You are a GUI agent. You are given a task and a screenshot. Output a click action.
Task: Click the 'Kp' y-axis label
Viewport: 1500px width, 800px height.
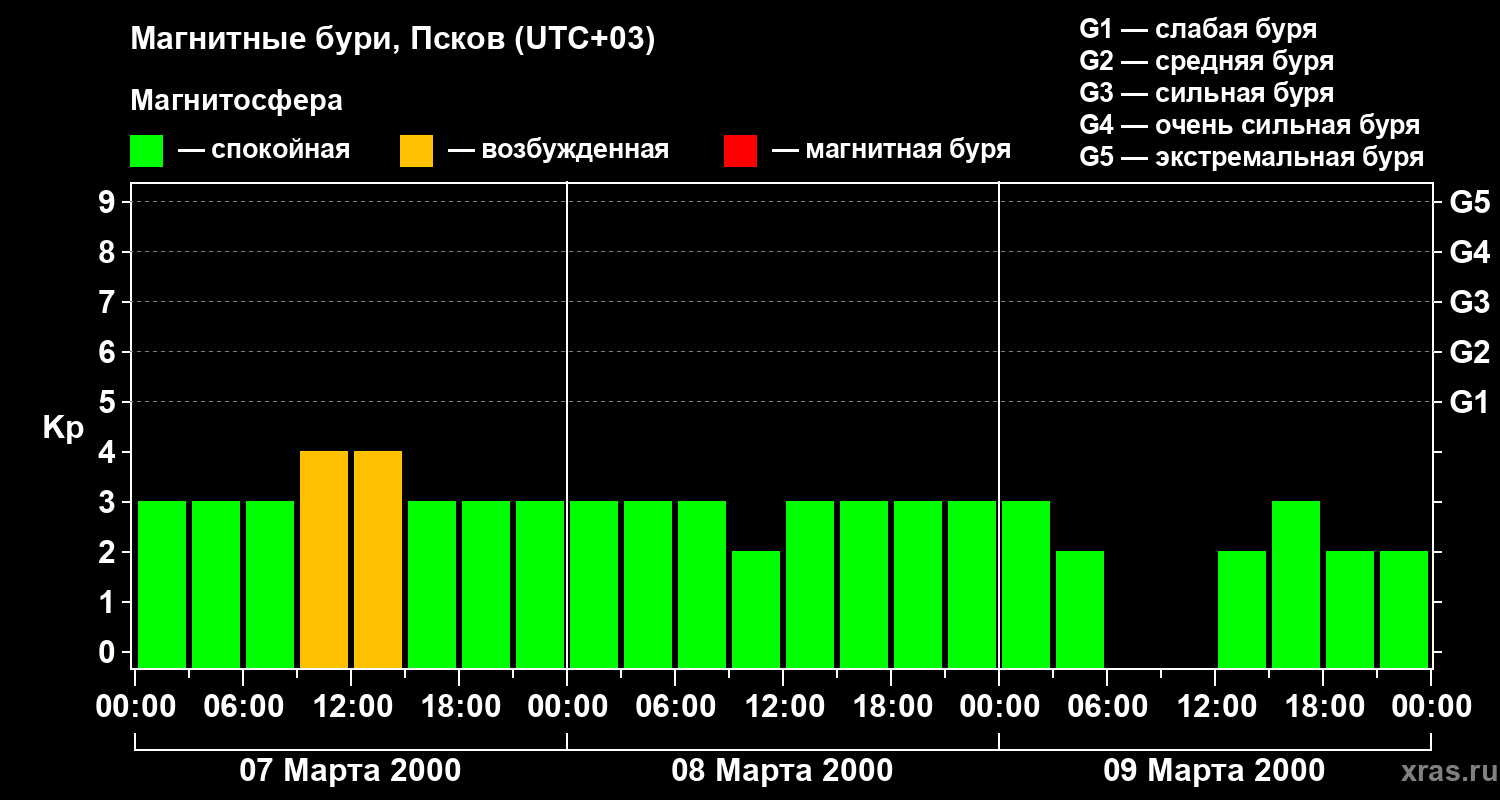coord(63,428)
